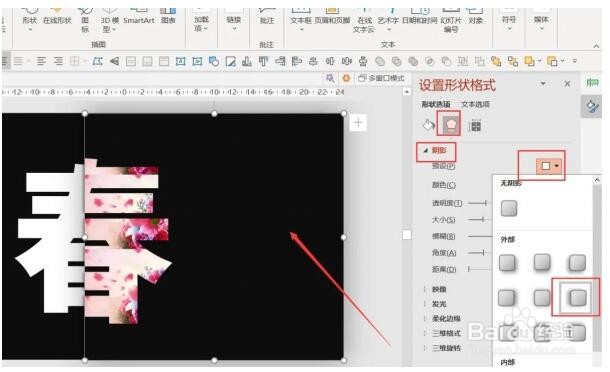Viewport: 610px width, 372px height.
Task: Click the 在线文字云 word cloud button
Action: click(364, 21)
